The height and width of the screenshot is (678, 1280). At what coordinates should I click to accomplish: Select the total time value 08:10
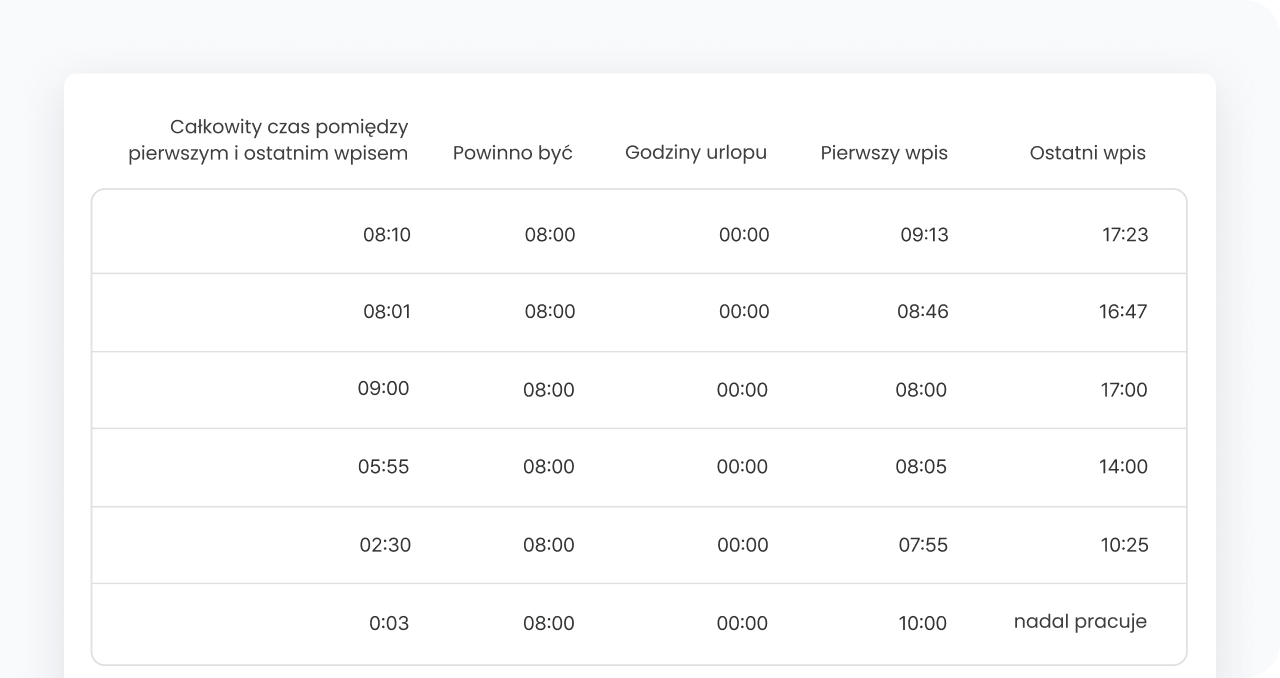386,235
